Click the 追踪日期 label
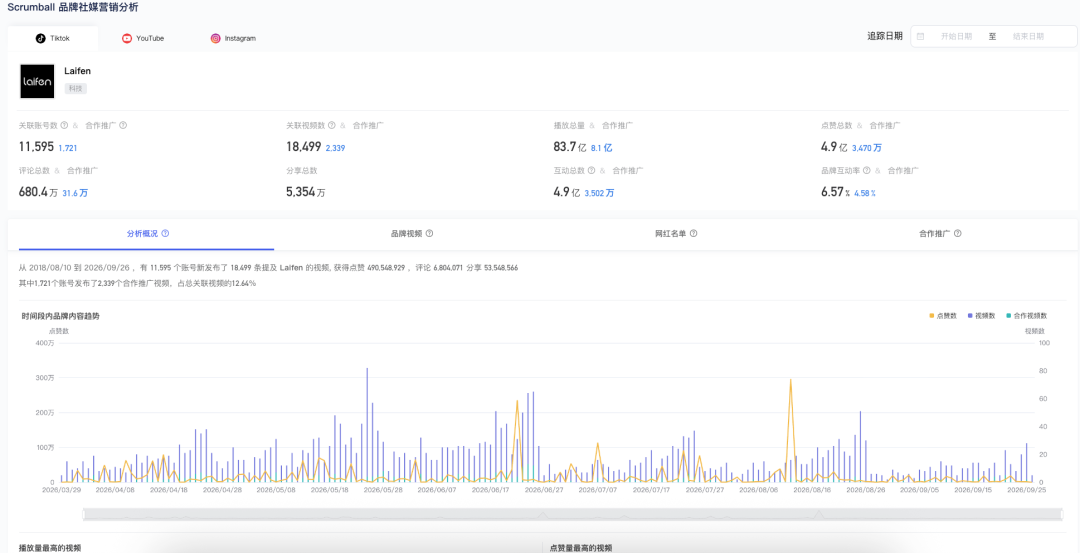 click(x=884, y=36)
